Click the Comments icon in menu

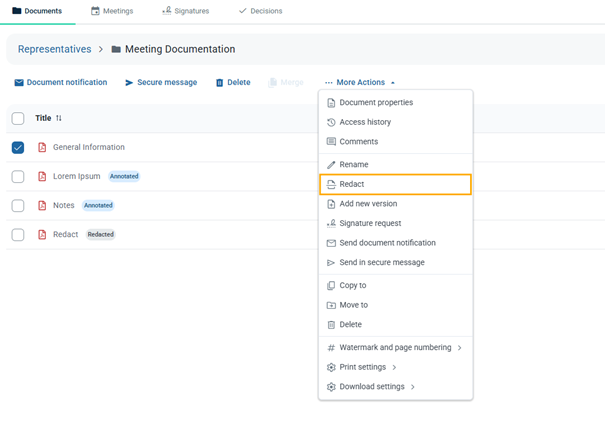click(x=331, y=142)
